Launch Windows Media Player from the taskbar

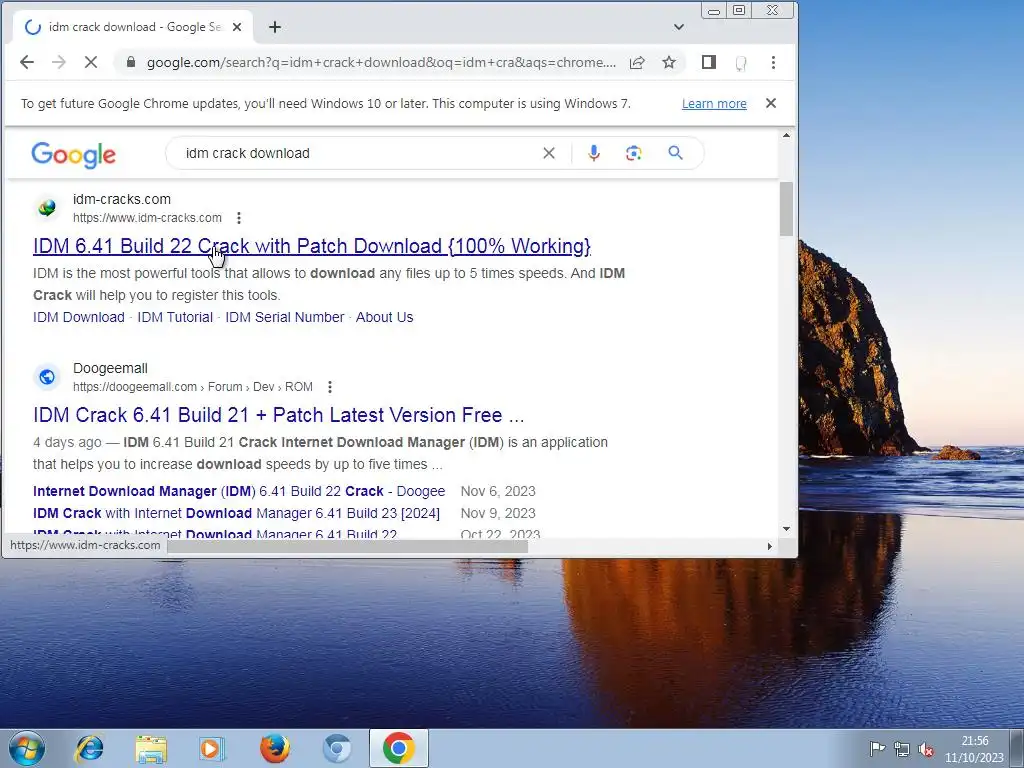coord(212,748)
